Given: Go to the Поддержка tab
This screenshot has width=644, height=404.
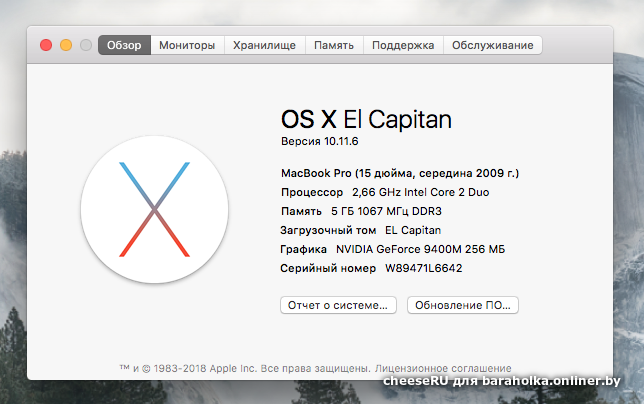Looking at the screenshot, I should [x=403, y=45].
